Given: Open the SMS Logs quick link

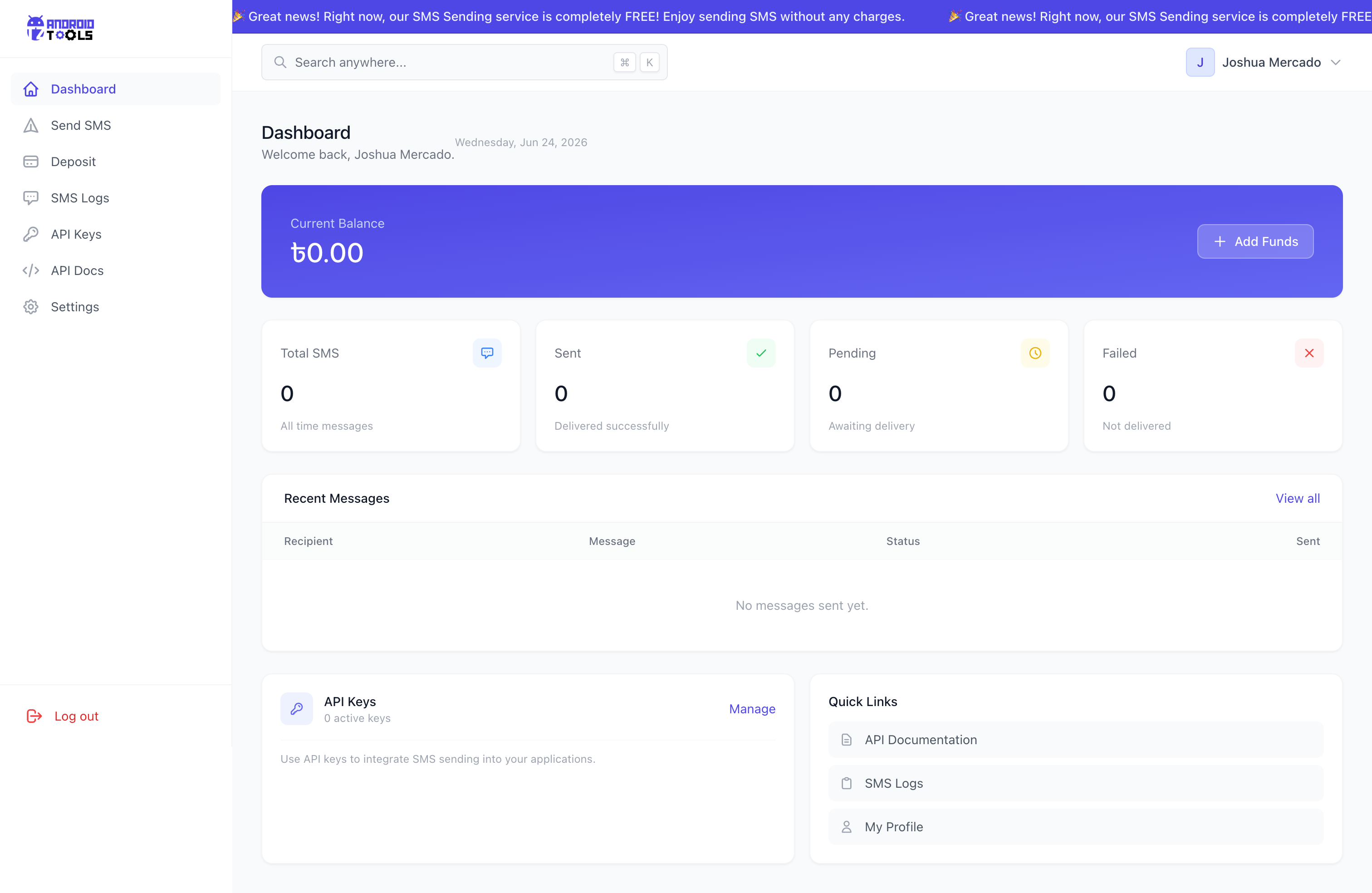Looking at the screenshot, I should (1076, 784).
